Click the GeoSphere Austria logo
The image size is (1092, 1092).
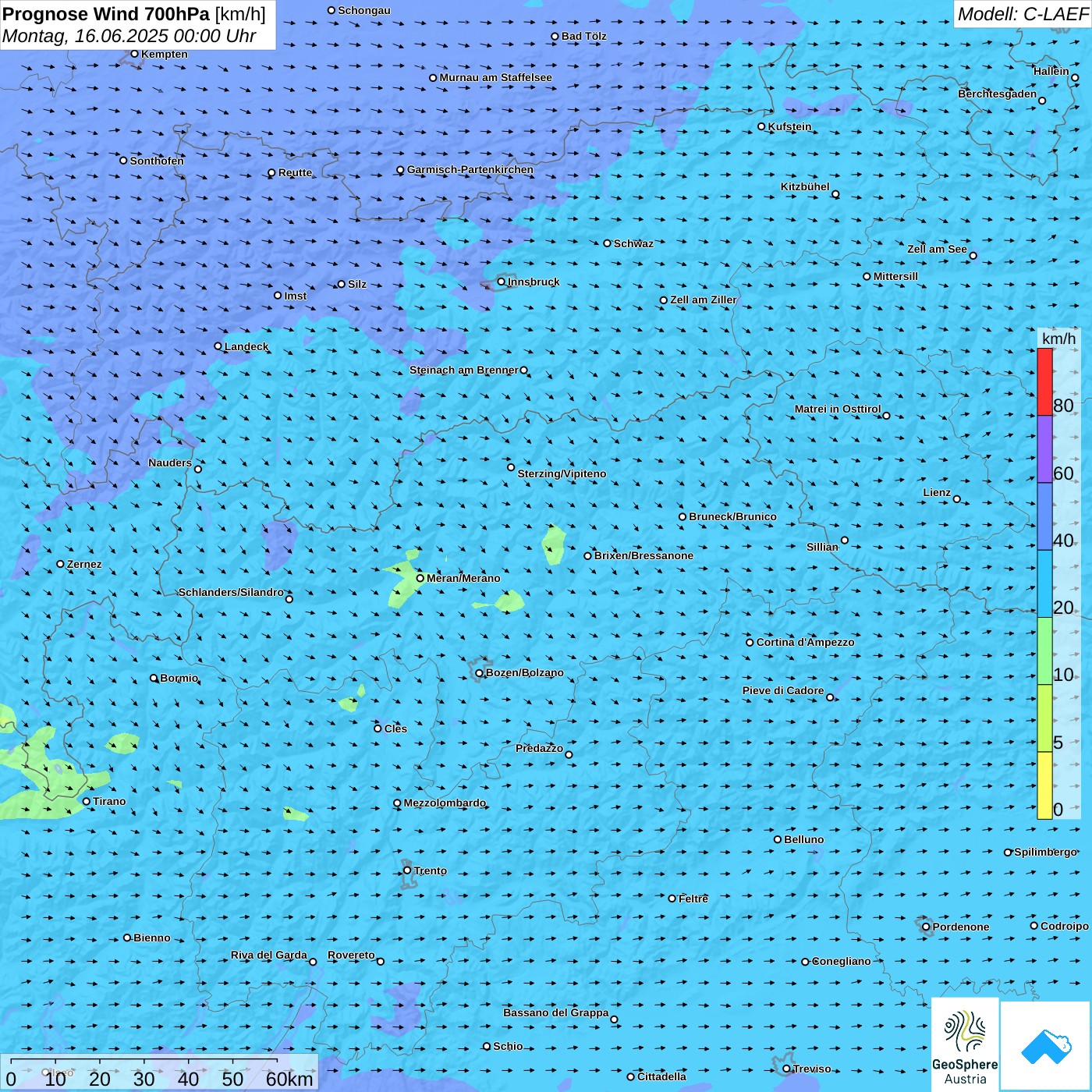tap(965, 1044)
